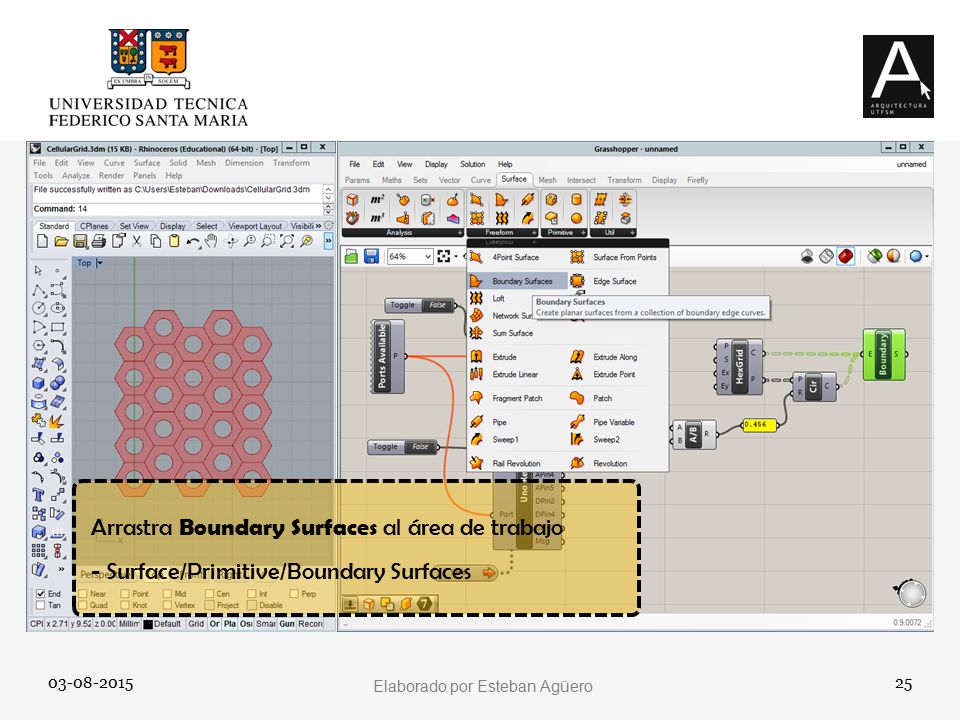Toggle the Cen osnap checkbox

coord(209,593)
